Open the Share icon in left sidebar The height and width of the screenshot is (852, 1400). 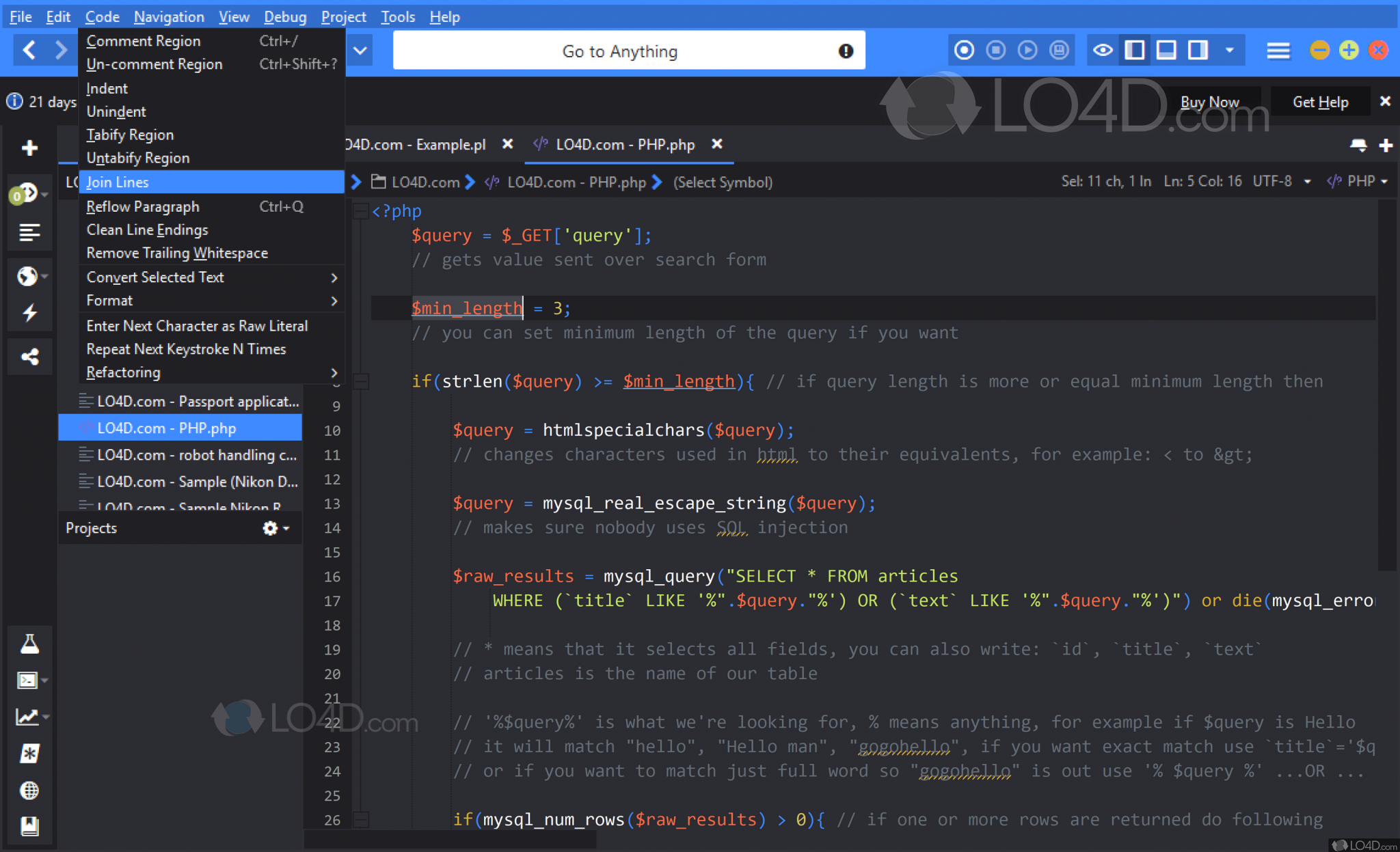tap(29, 357)
